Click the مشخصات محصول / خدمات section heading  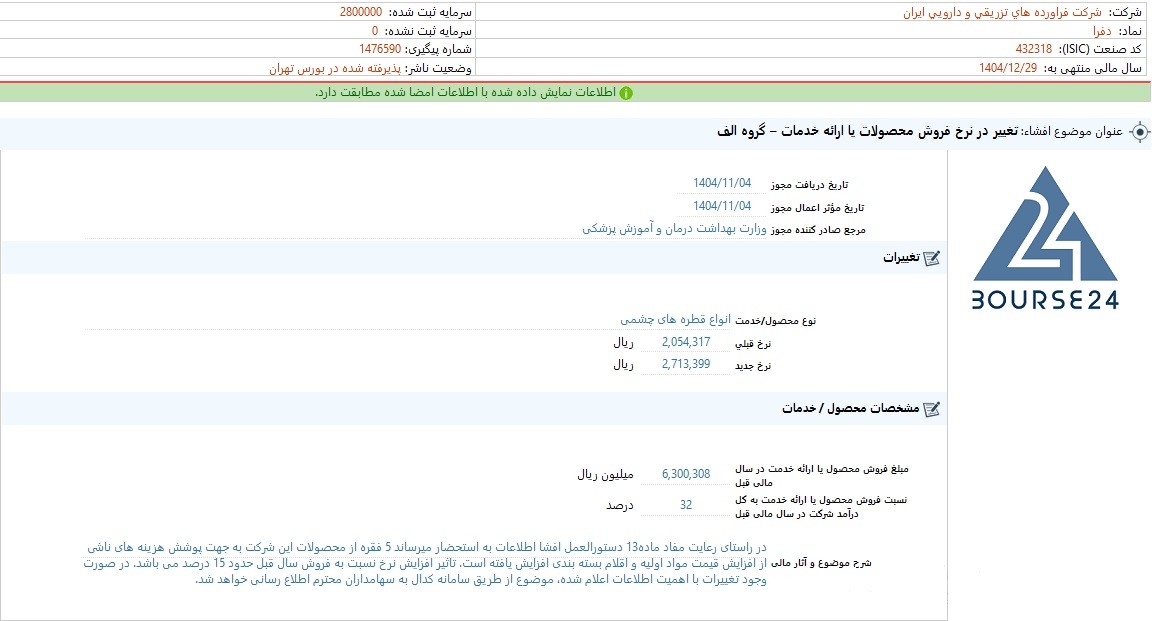tap(851, 409)
